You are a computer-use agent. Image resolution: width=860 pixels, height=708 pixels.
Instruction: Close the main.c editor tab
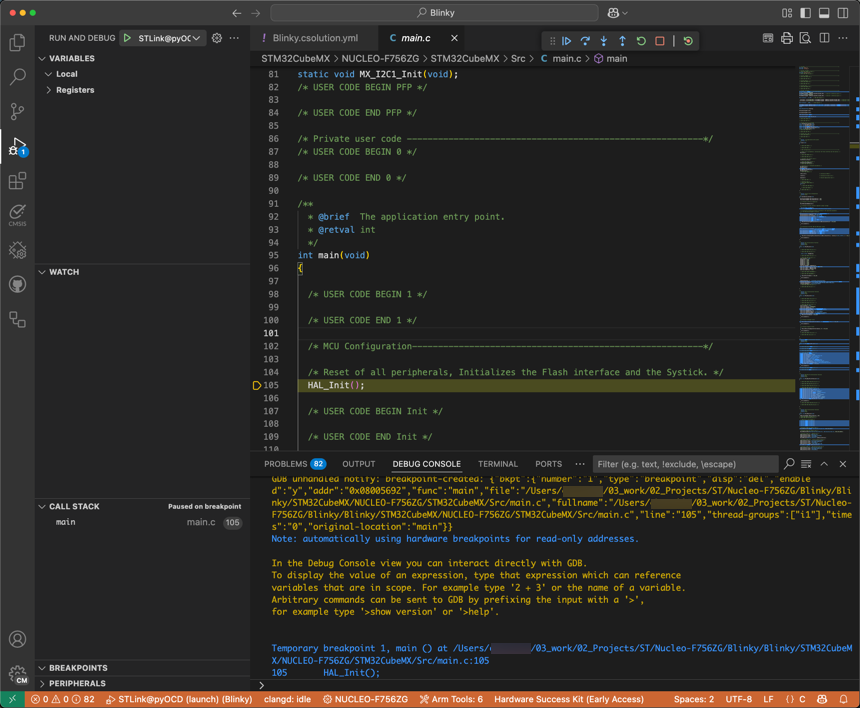click(x=454, y=38)
